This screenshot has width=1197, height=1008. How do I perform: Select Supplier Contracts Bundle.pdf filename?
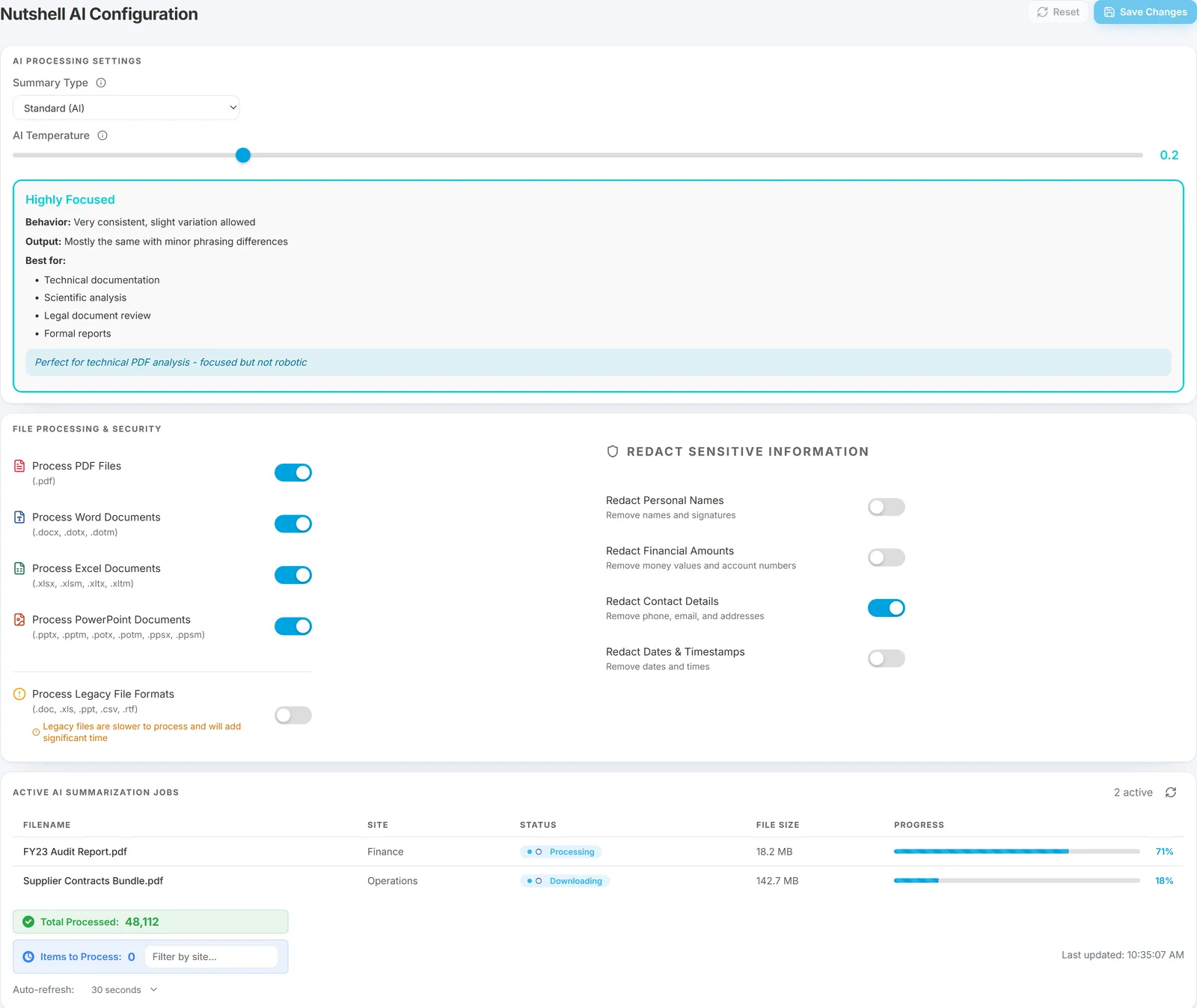click(x=93, y=881)
